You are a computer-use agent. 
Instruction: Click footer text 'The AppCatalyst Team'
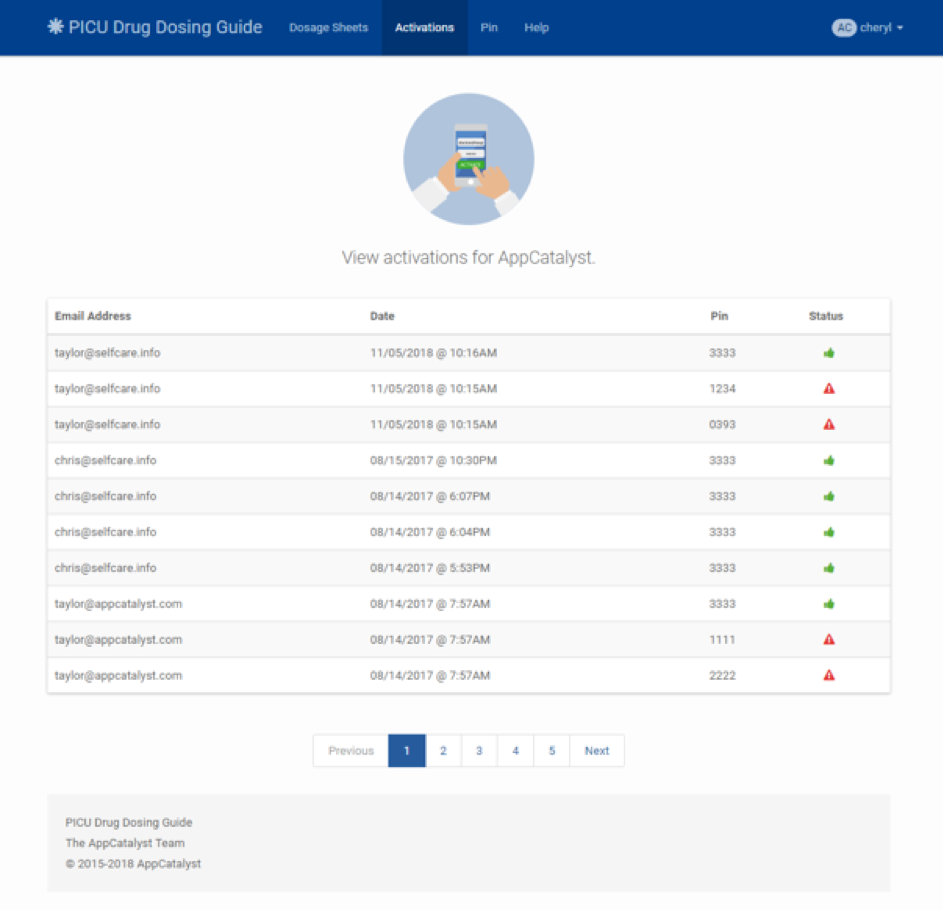point(125,843)
